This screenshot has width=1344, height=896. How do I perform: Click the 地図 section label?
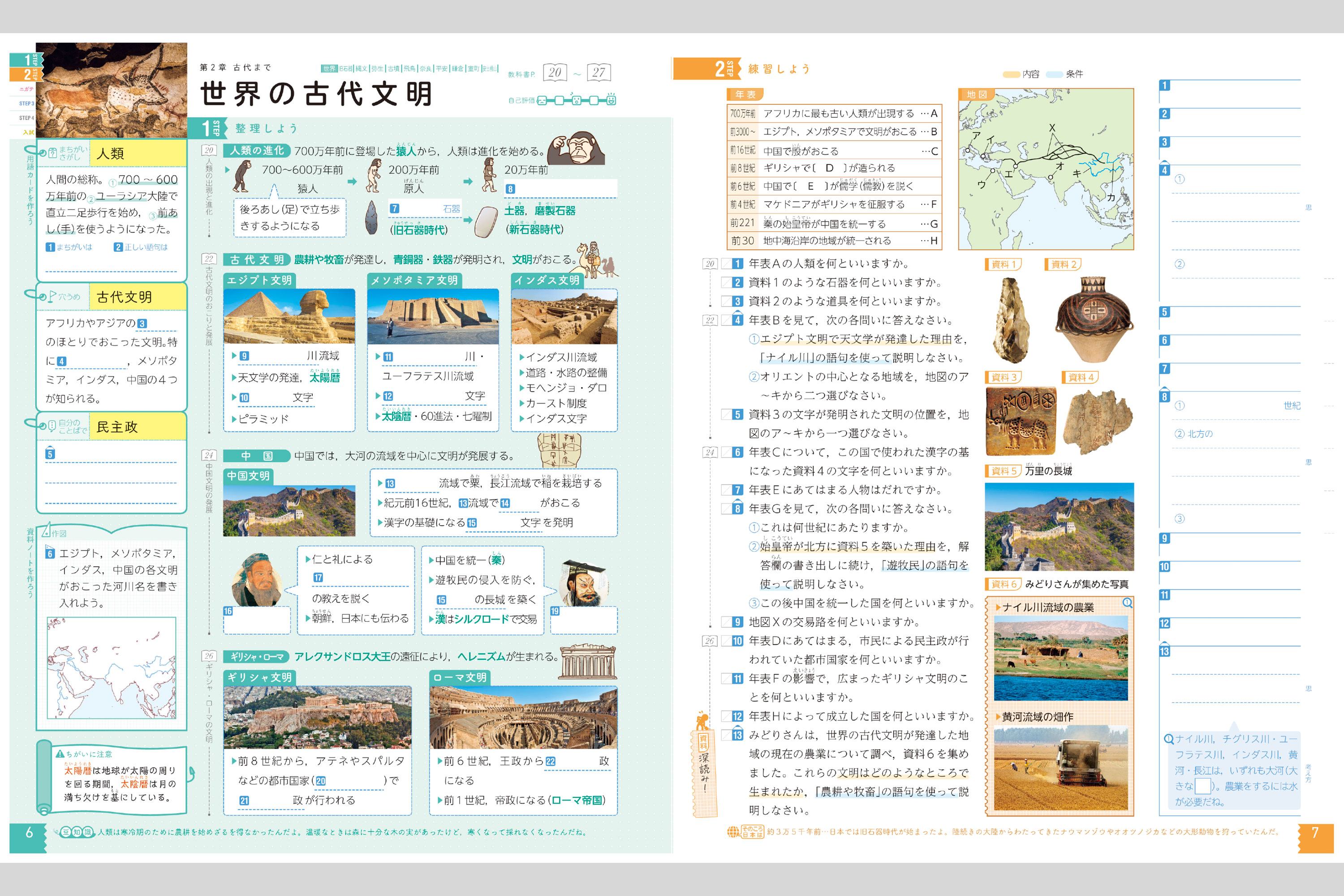tap(977, 94)
